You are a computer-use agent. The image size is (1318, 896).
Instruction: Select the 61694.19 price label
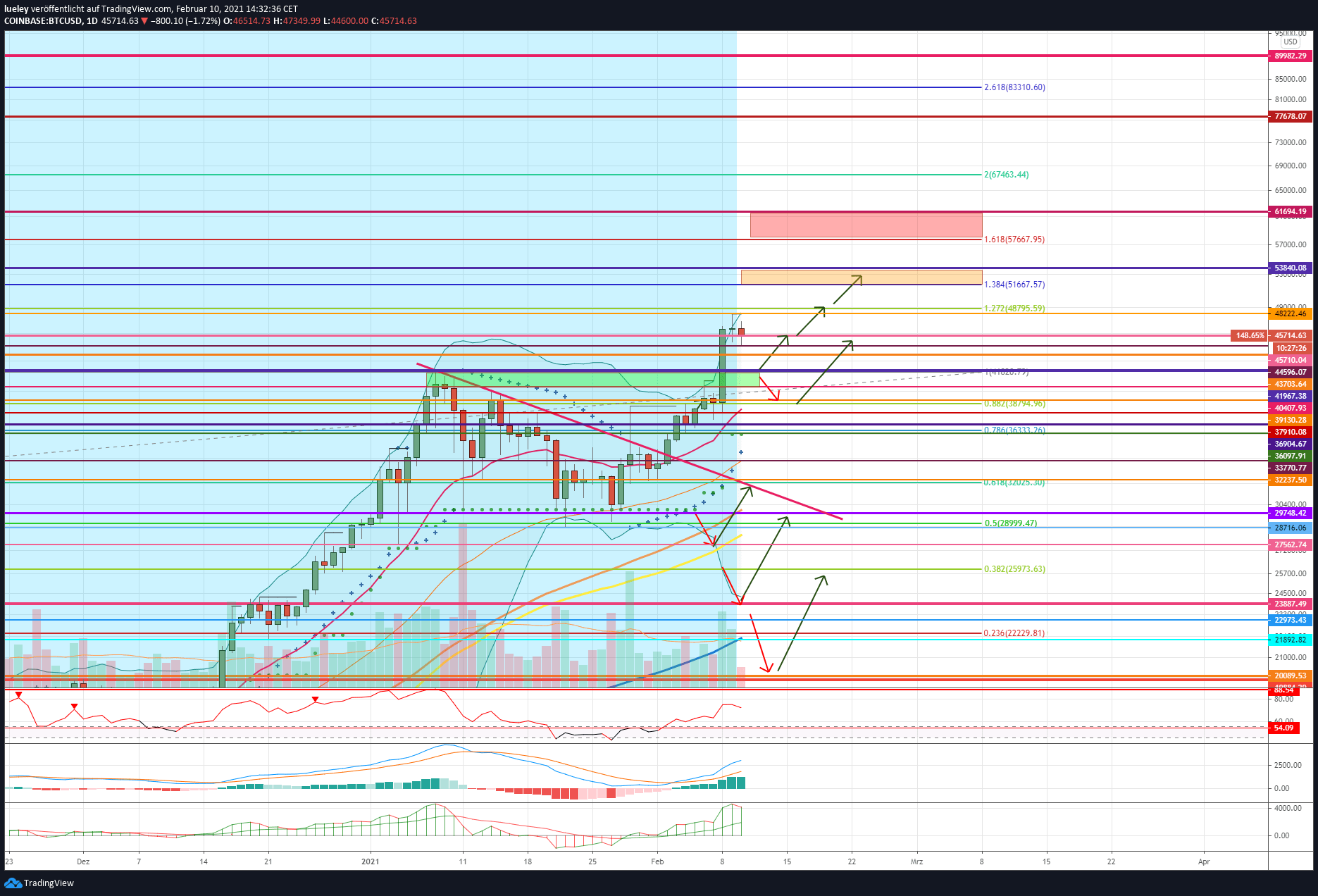(1291, 211)
